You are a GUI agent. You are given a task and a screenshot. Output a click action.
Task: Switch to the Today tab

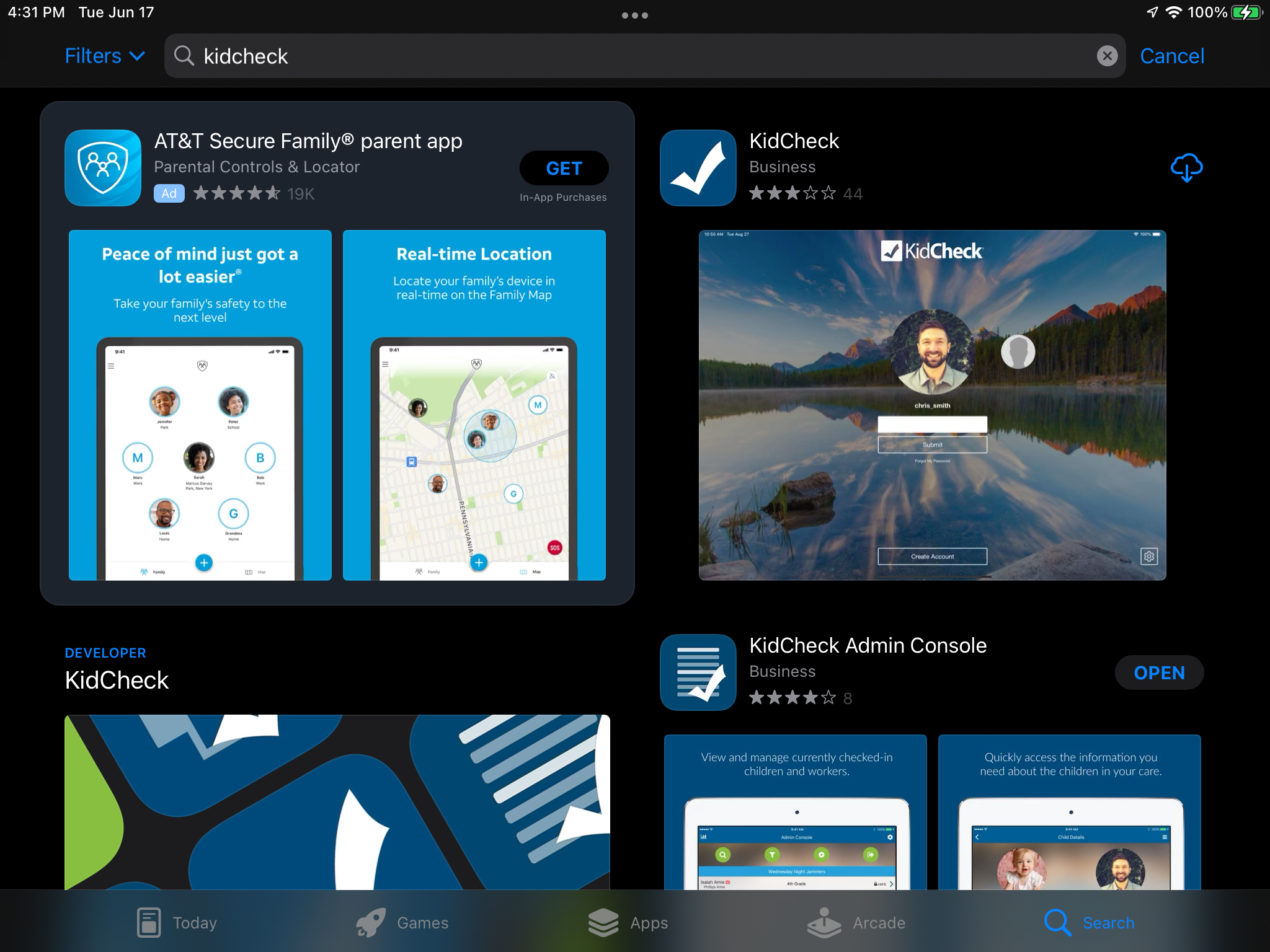coord(177,922)
